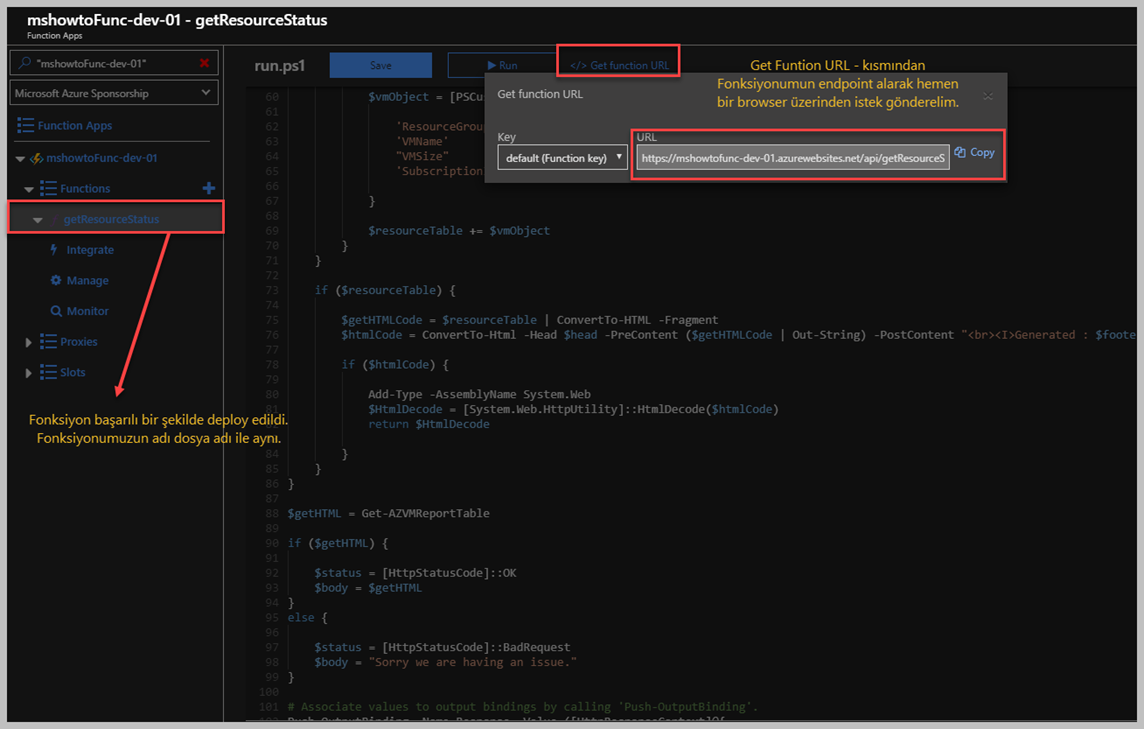Expand the Proxies tree node
This screenshot has width=1144, height=729.
(x=28, y=342)
